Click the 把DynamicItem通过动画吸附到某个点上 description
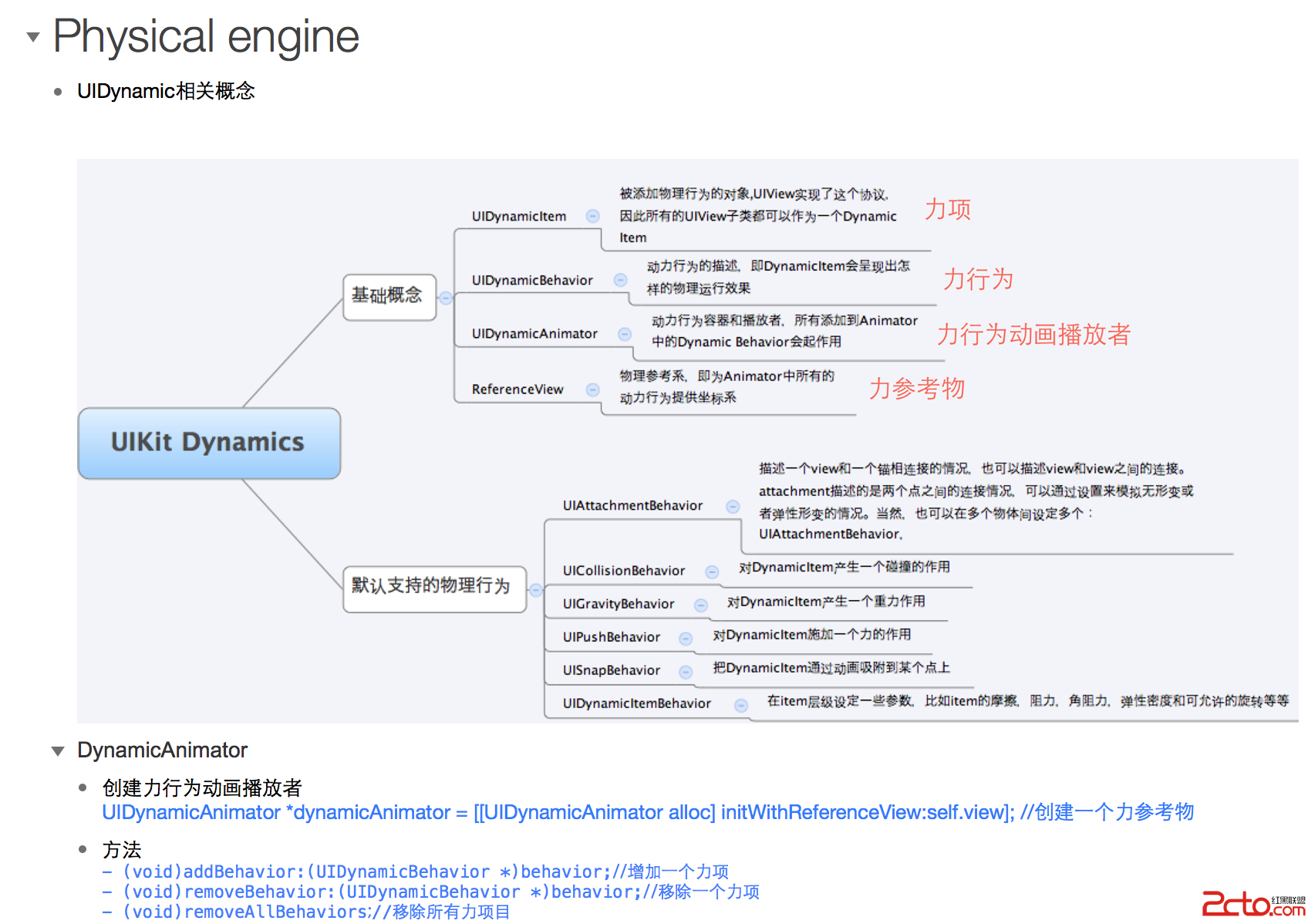The height and width of the screenshot is (924, 1308). point(831,668)
